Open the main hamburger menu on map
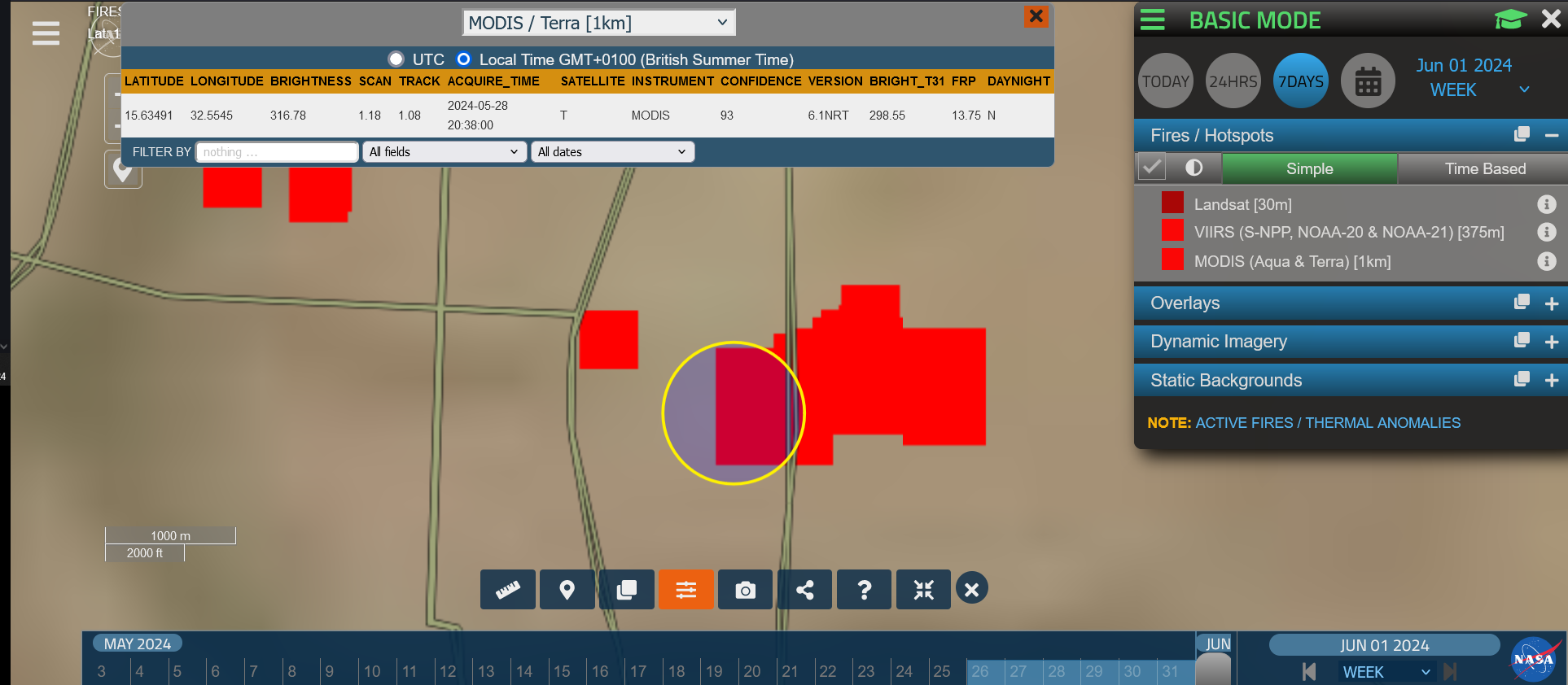 pos(46,33)
